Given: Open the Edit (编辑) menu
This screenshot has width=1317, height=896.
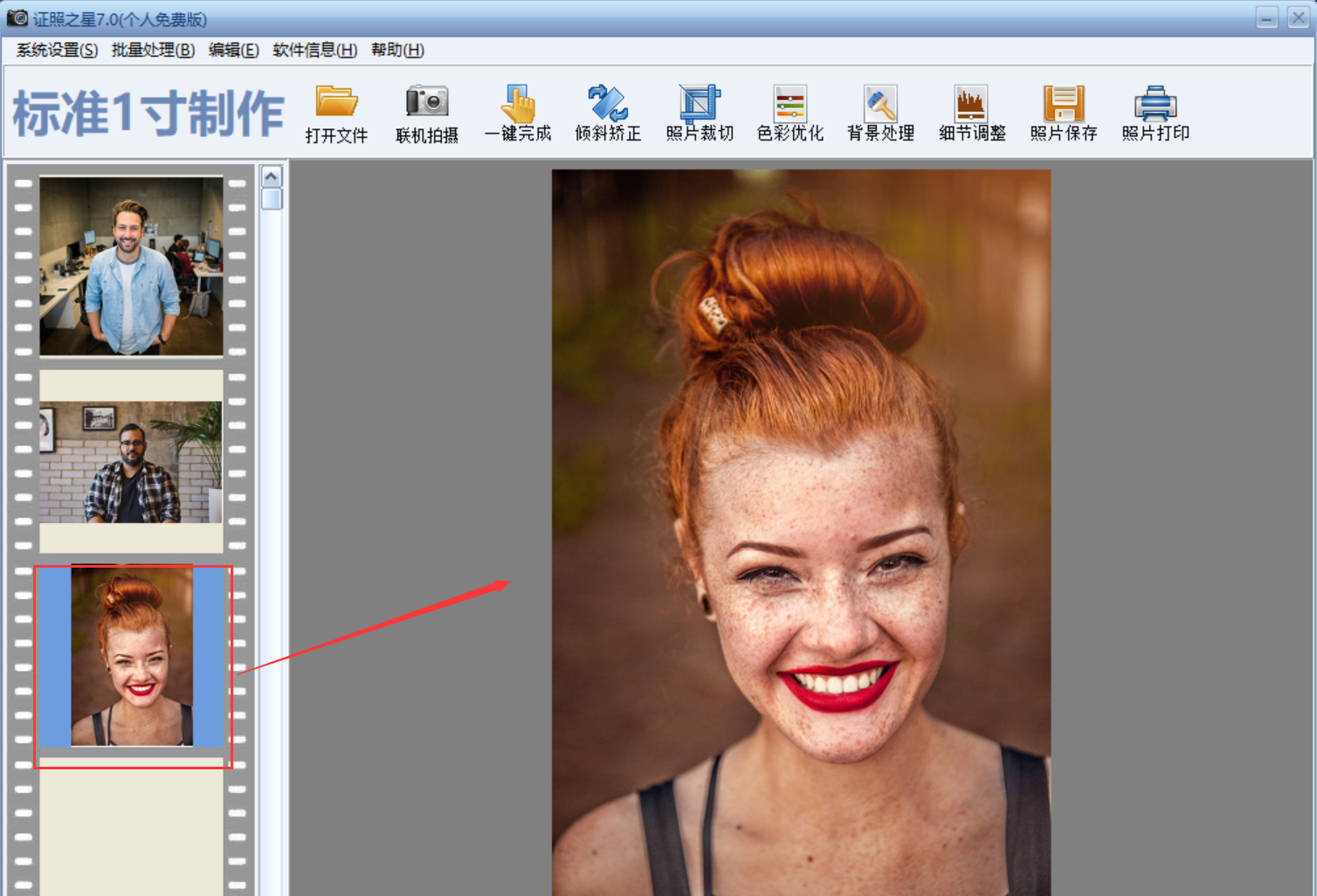Looking at the screenshot, I should tap(233, 50).
